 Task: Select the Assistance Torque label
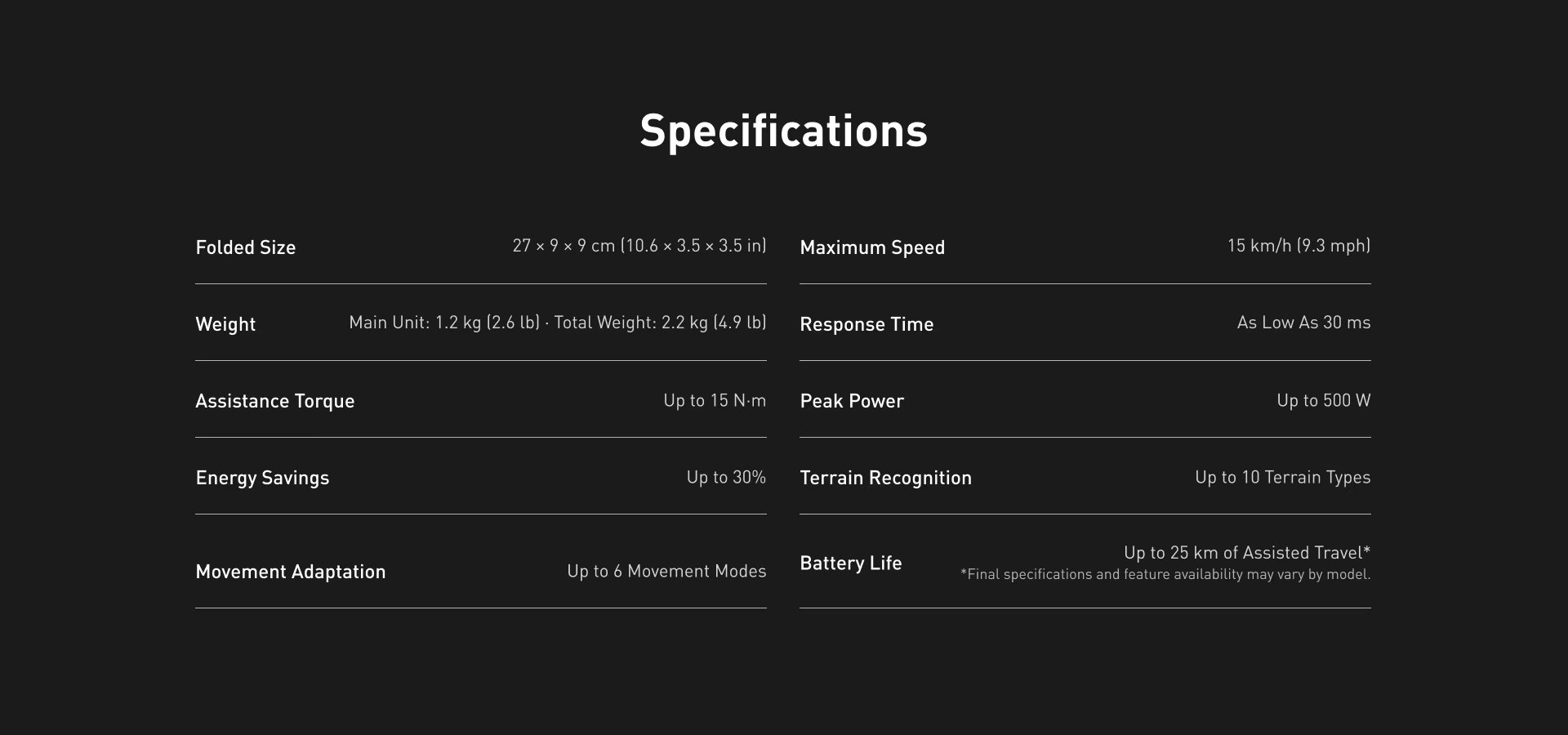click(275, 401)
